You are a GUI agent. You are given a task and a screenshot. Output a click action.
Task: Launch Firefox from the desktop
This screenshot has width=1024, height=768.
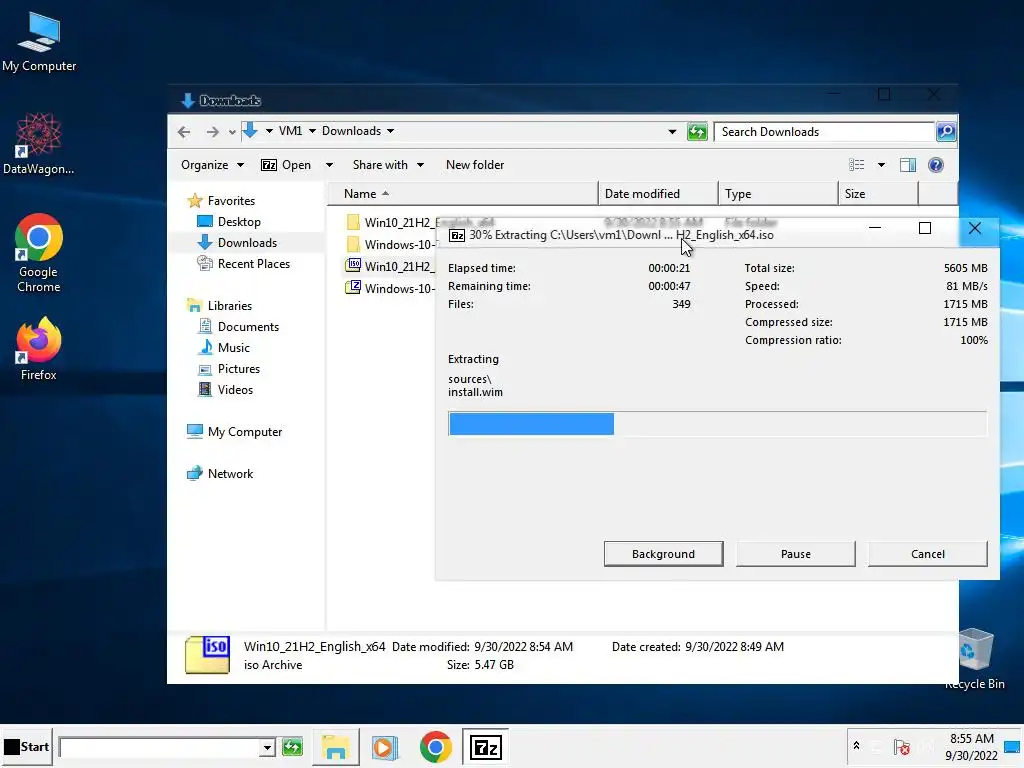pos(39,349)
